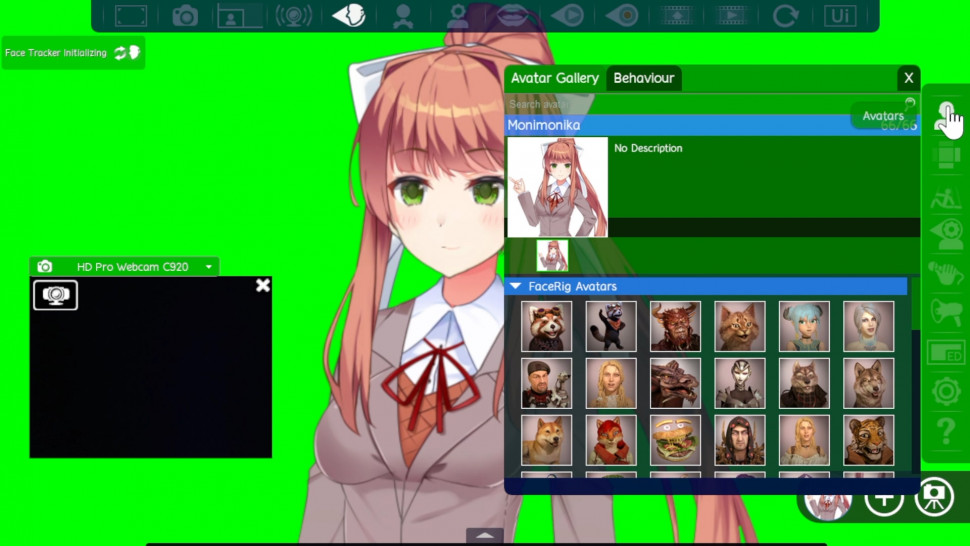Select the dark-haired horned man avatar
Screen dimensions: 970x546
click(x=739, y=440)
